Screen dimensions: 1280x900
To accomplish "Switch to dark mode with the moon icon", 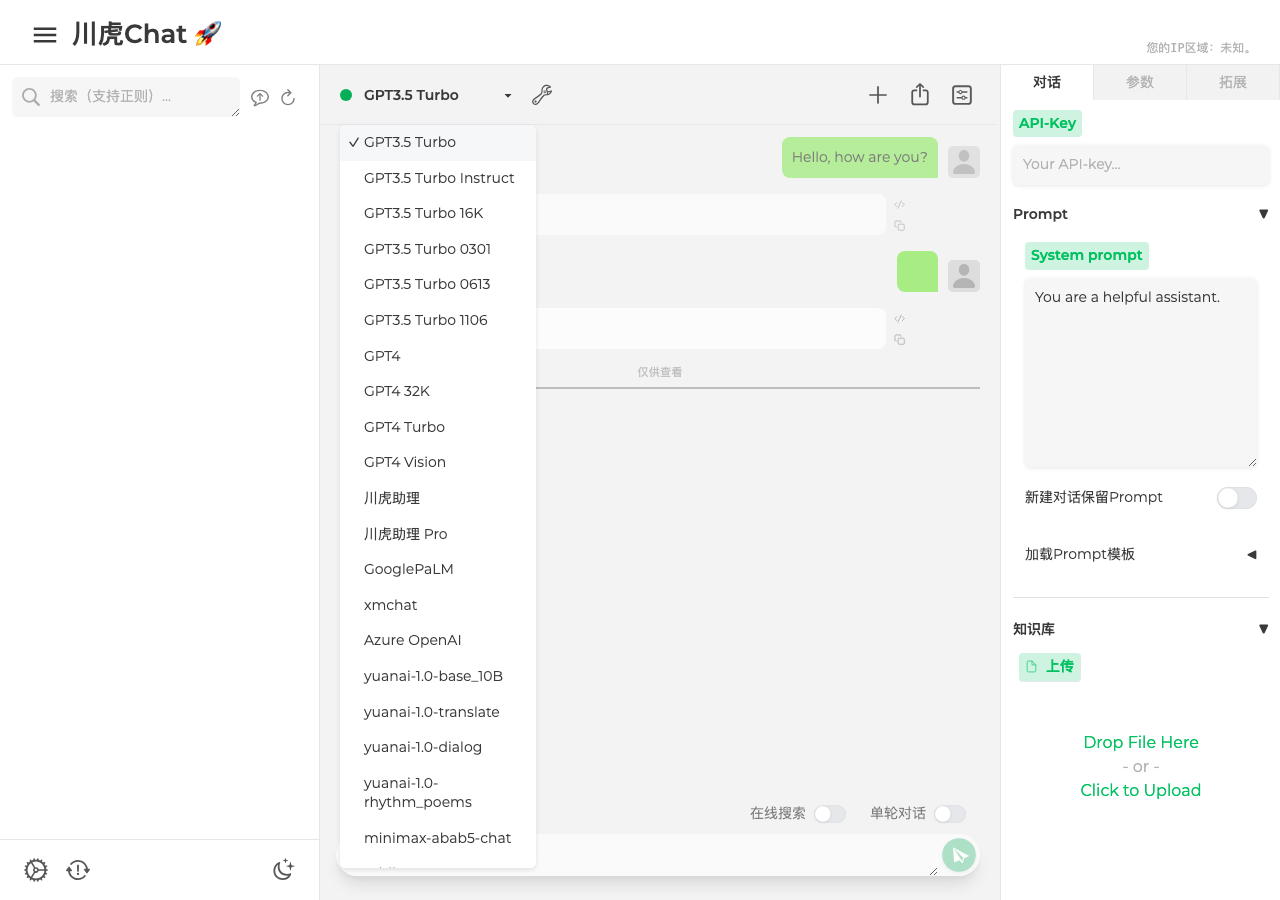I will [x=284, y=870].
